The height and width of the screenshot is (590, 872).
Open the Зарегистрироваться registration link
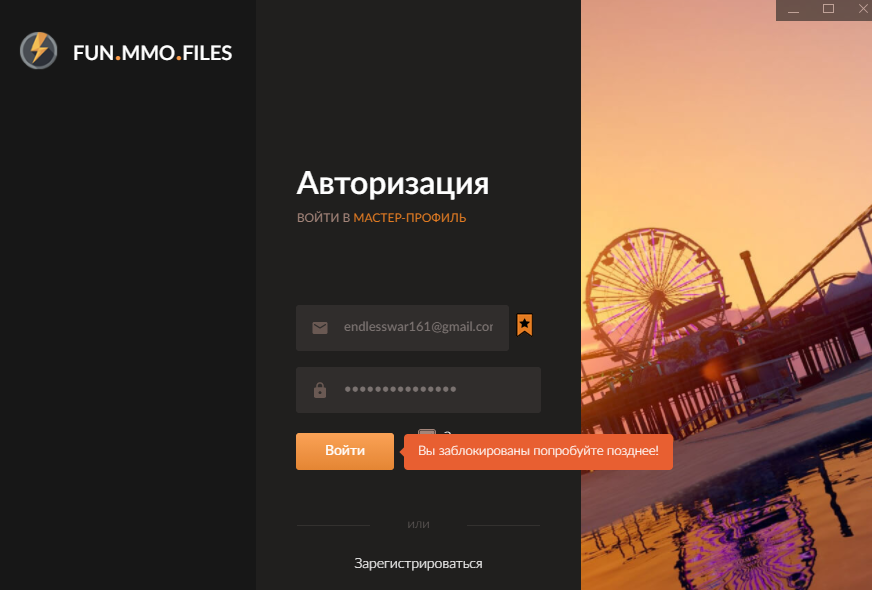click(418, 563)
